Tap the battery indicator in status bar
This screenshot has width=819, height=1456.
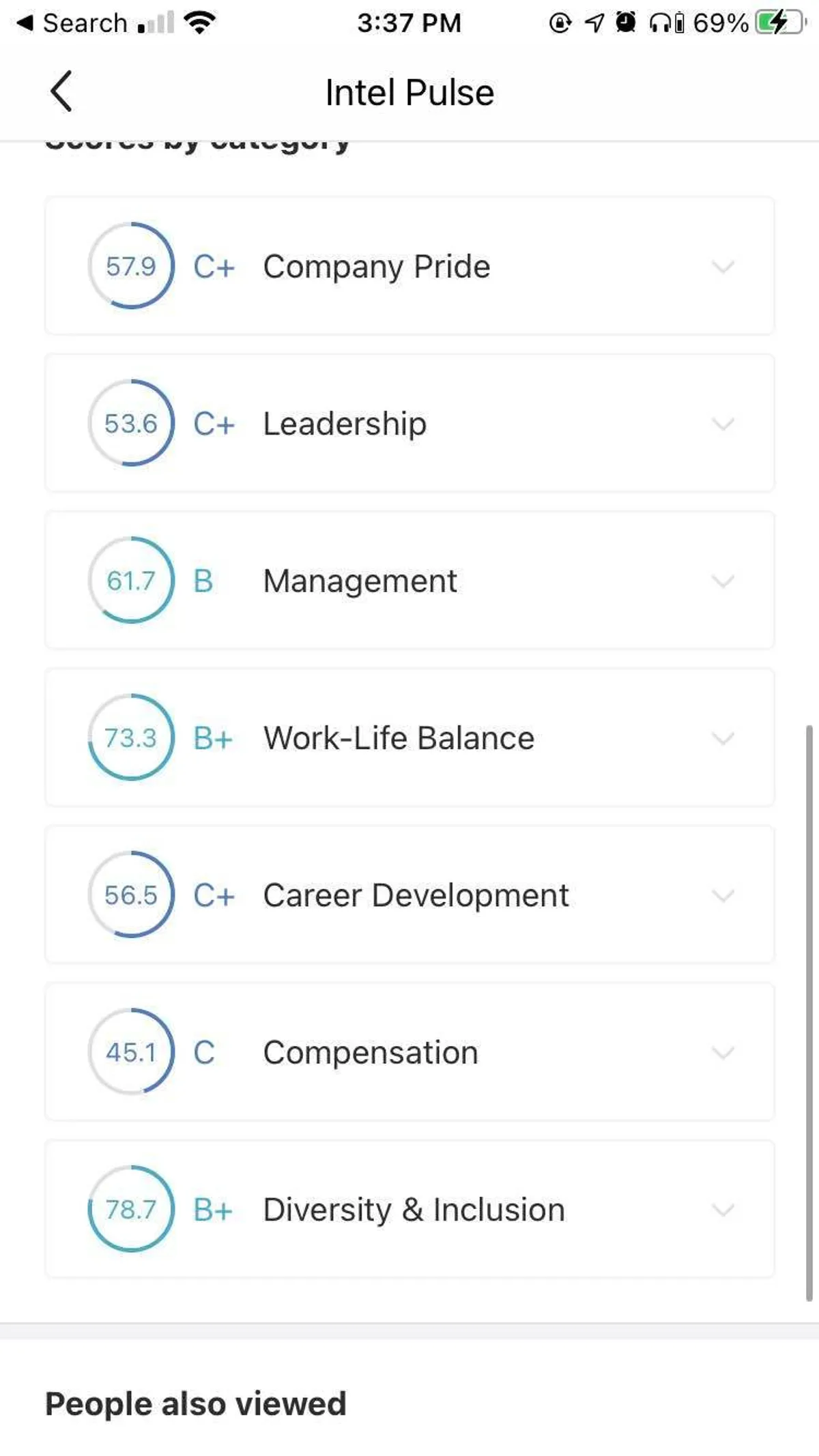click(779, 23)
